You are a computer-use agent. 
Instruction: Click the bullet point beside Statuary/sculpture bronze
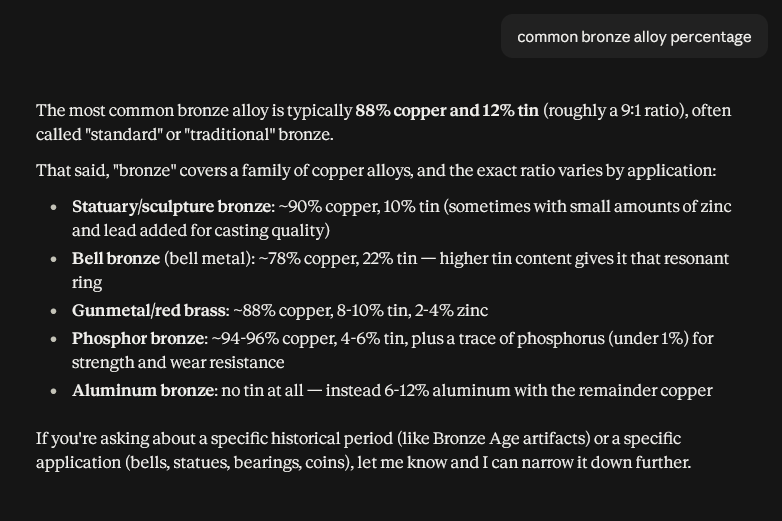53,207
